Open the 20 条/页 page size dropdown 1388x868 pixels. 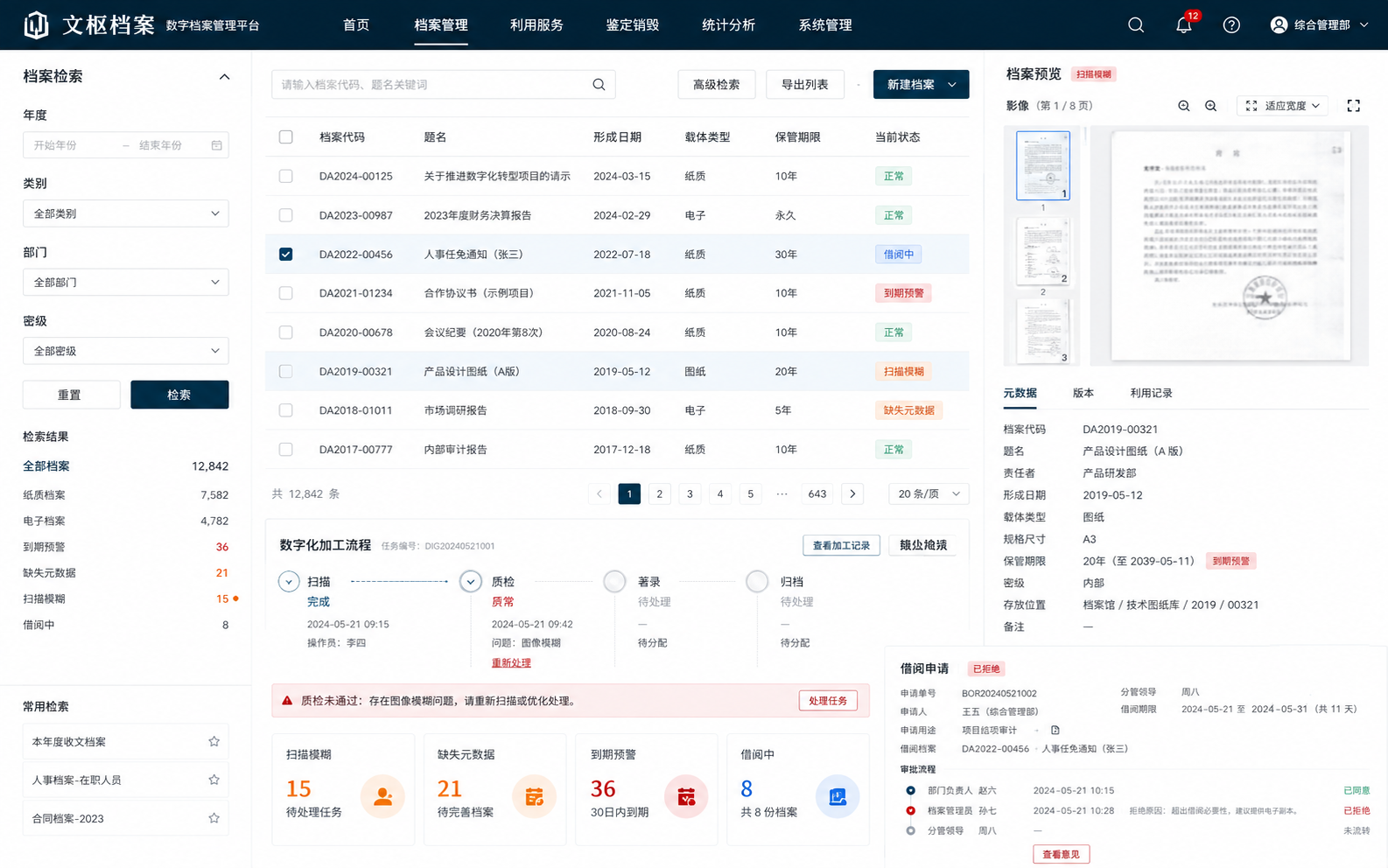(x=929, y=494)
